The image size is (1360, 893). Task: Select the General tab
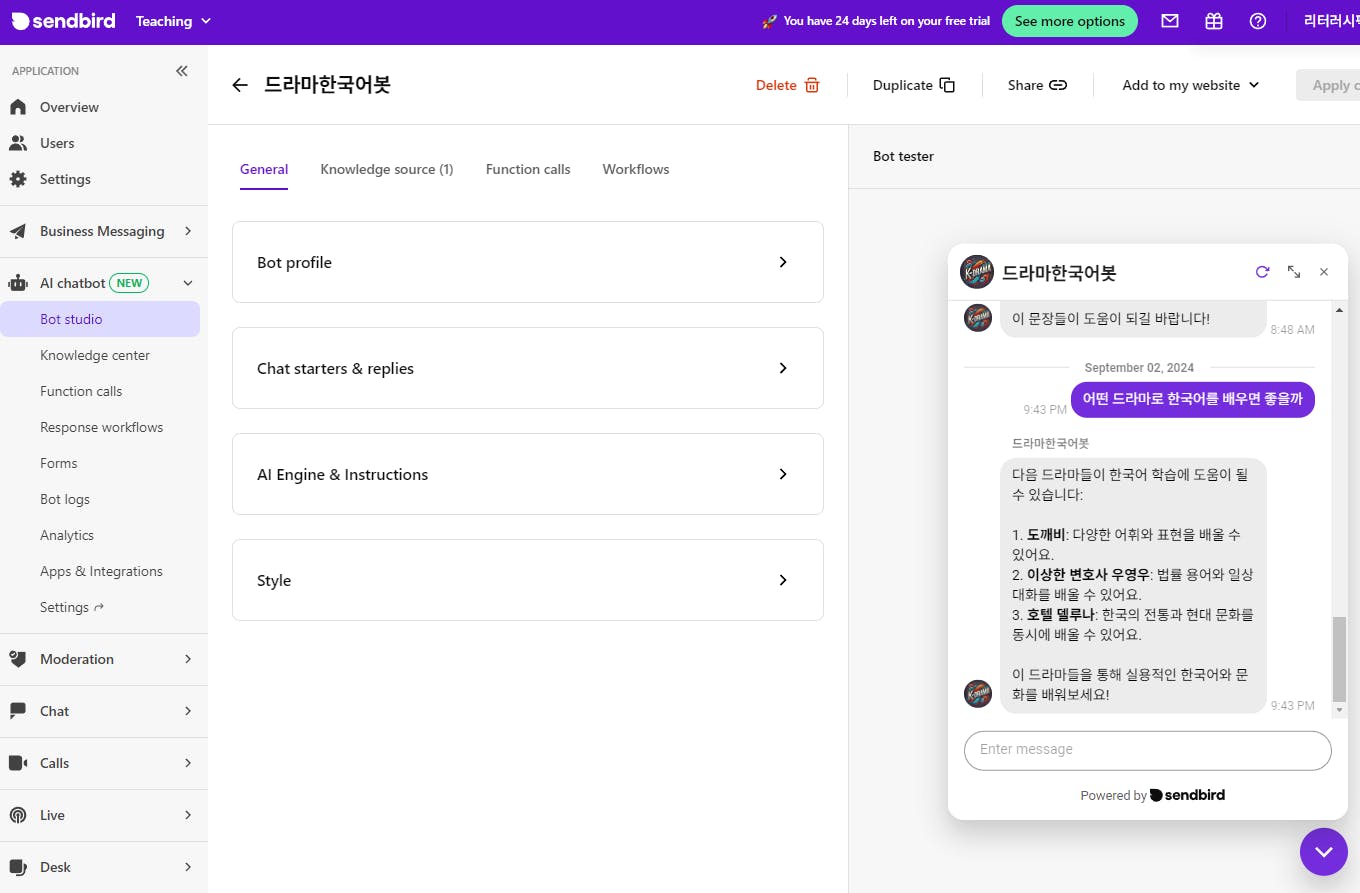(264, 169)
